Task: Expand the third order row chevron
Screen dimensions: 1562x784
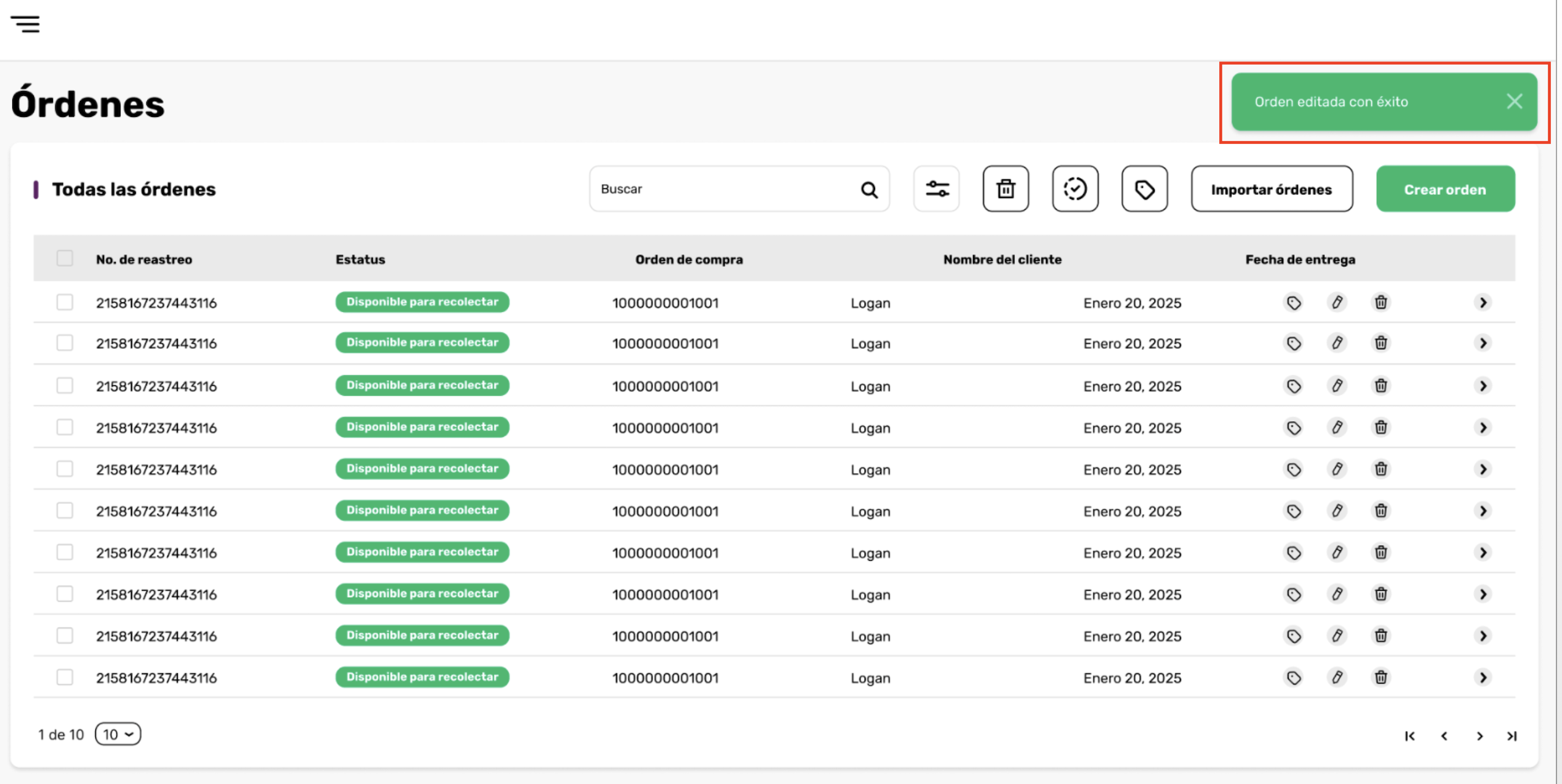Action: (1483, 386)
